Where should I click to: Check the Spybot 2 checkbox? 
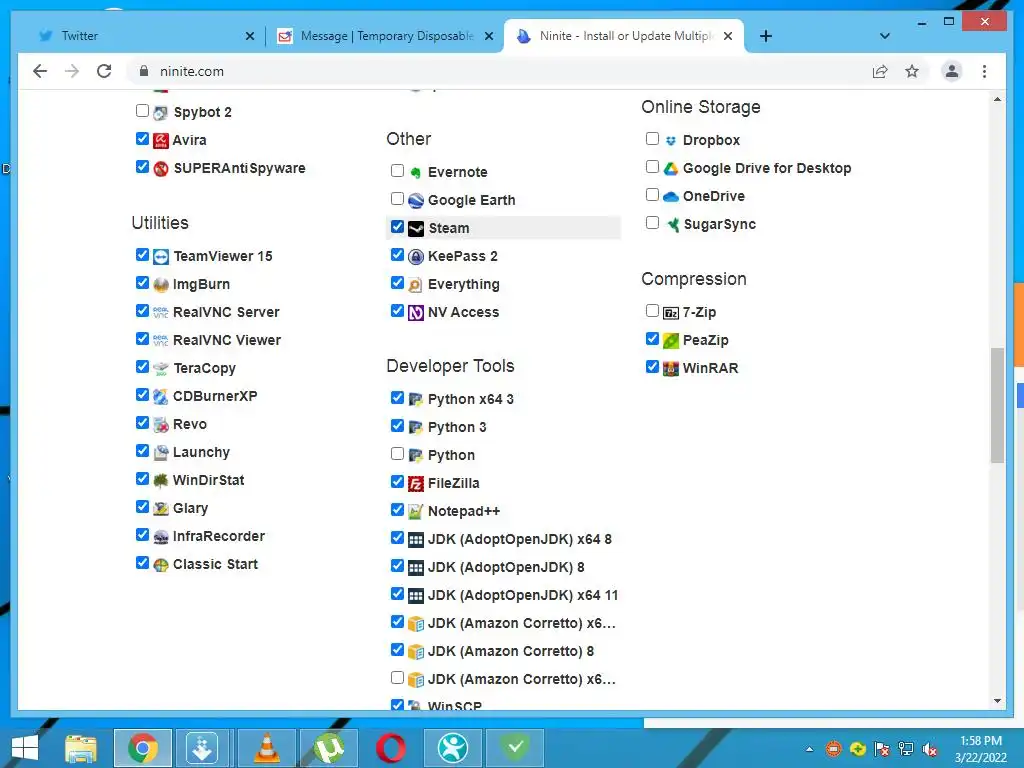(142, 110)
